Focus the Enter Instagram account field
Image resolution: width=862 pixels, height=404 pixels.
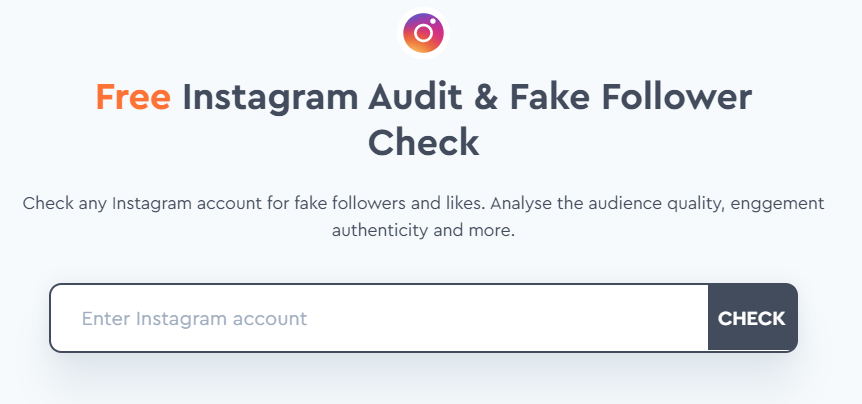tap(379, 318)
